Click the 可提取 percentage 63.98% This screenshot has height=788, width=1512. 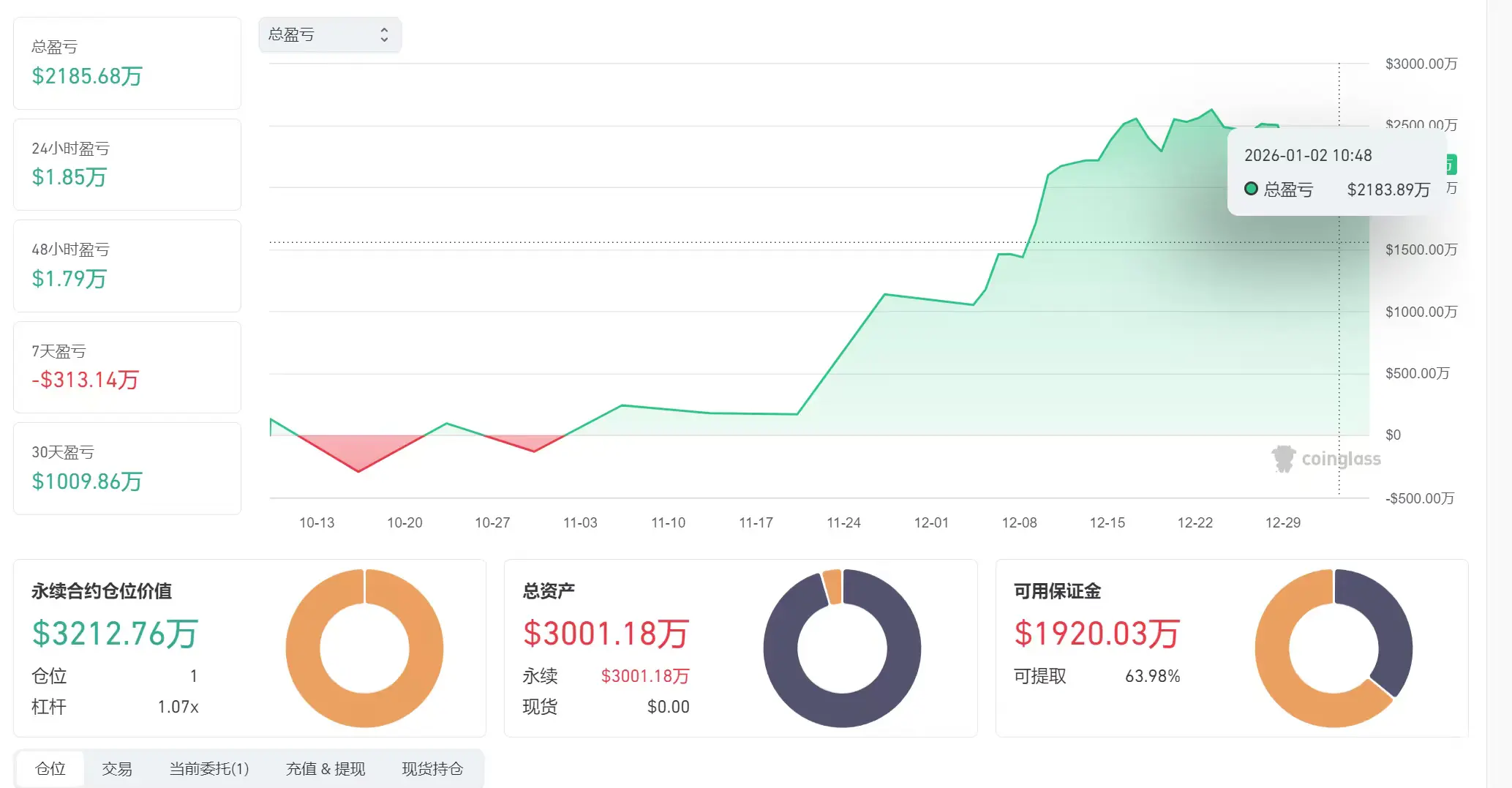[x=1153, y=676]
